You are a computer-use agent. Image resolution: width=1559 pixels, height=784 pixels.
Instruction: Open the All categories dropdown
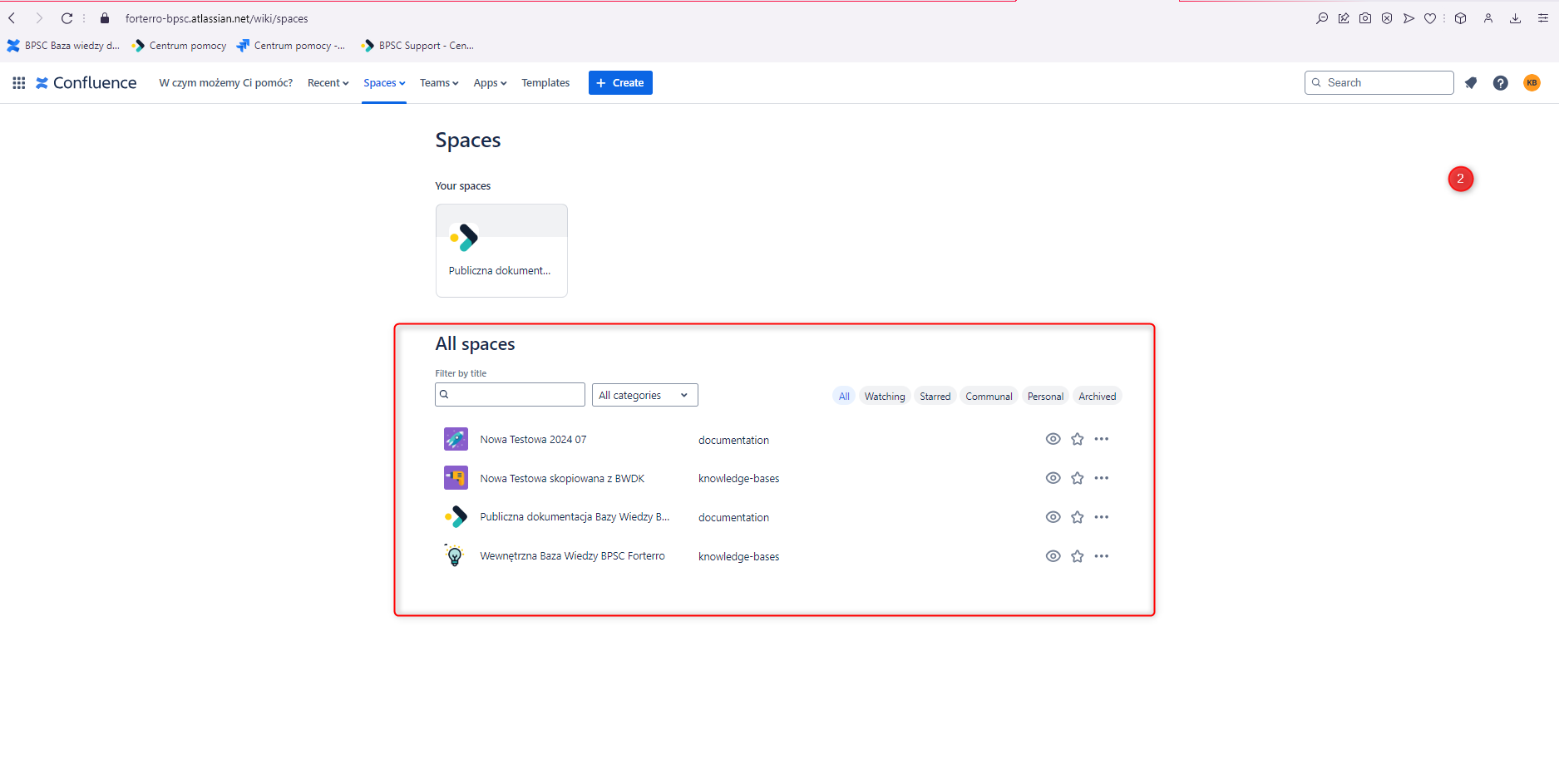click(644, 395)
